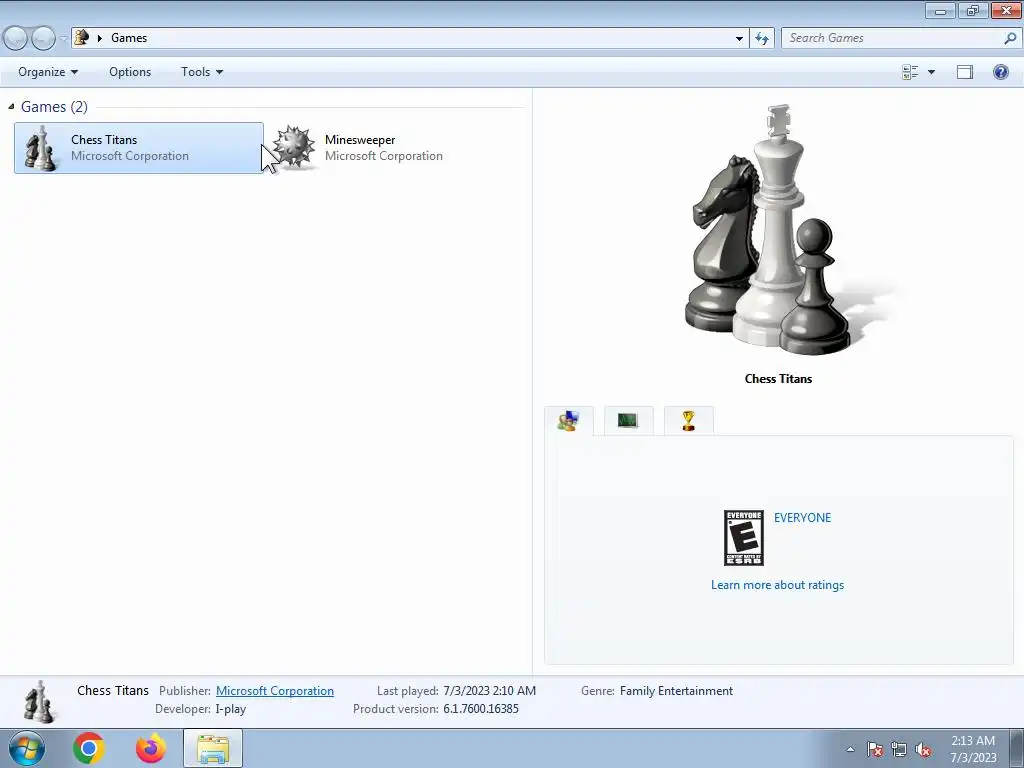Open the Statistics tab with trophy icon
This screenshot has width=1024, height=768.
688,421
